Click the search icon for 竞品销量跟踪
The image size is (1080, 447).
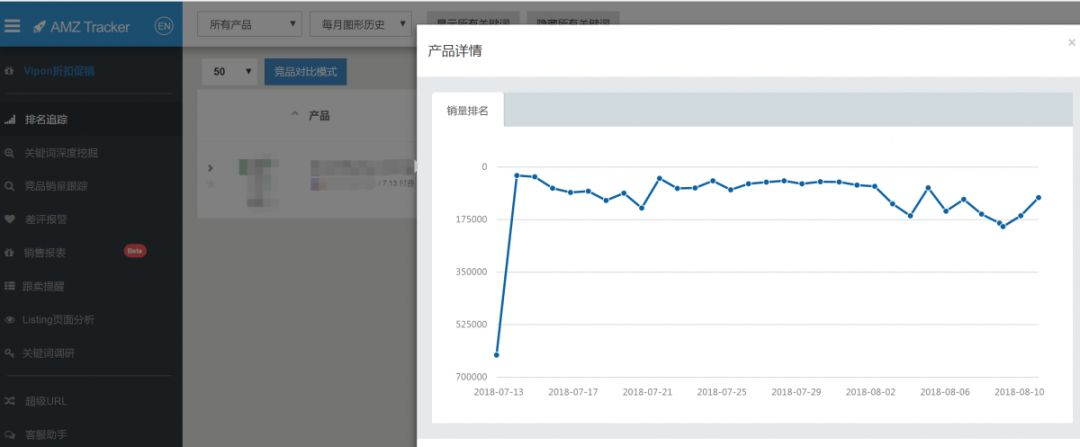(9, 186)
